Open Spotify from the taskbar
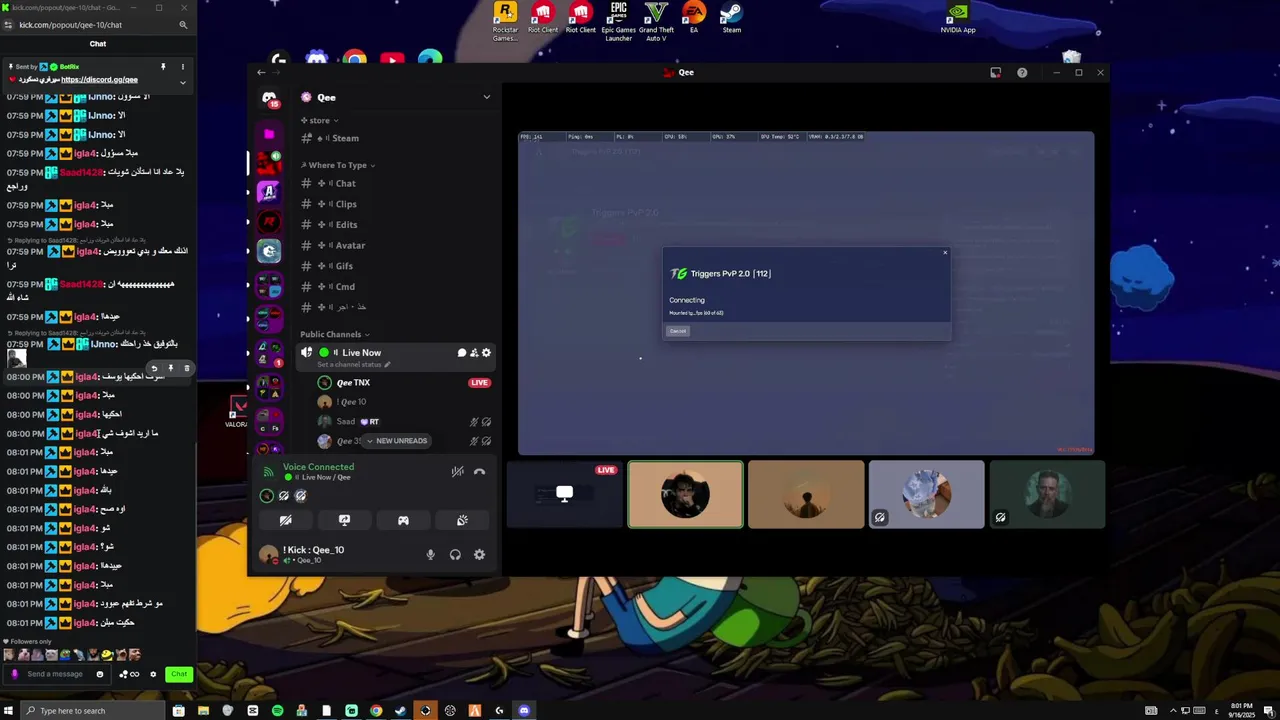This screenshot has width=1280, height=720. (277, 711)
